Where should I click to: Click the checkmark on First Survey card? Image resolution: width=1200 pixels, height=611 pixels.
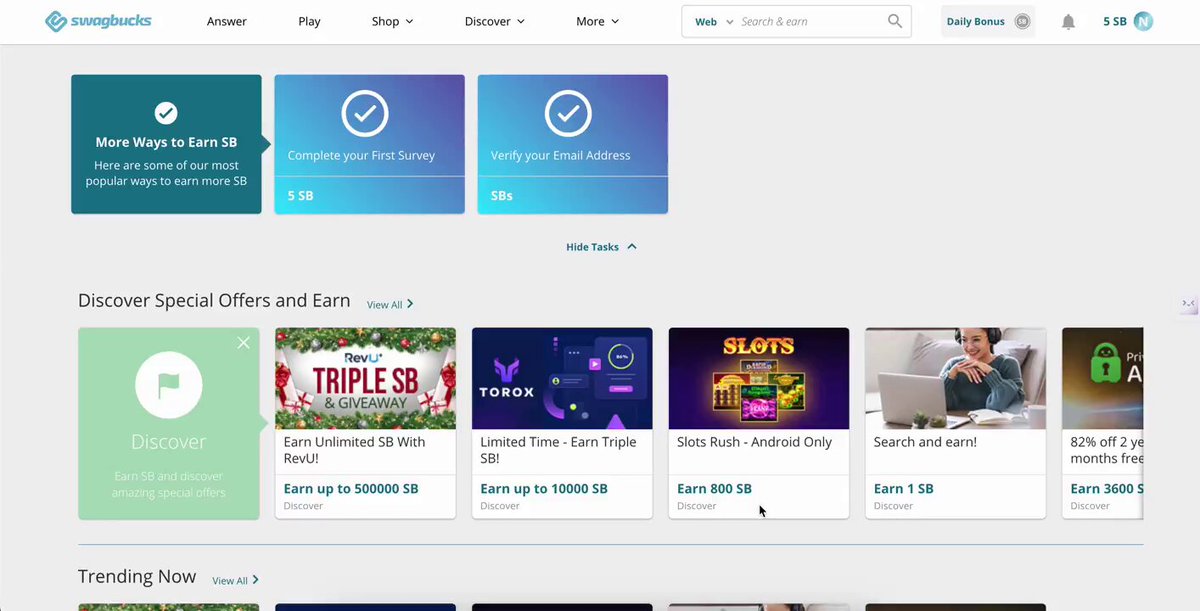point(365,113)
